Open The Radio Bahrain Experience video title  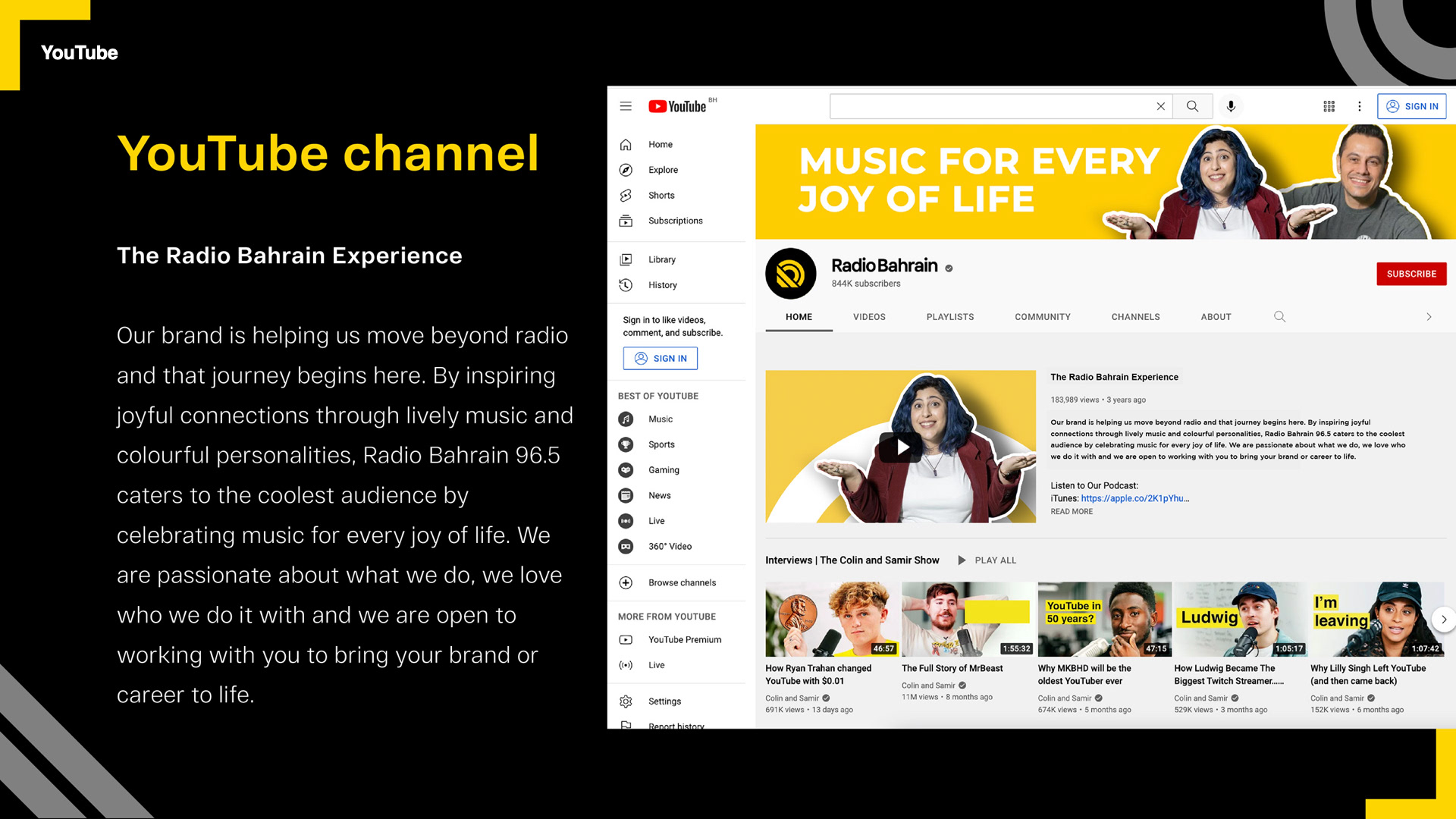1114,377
